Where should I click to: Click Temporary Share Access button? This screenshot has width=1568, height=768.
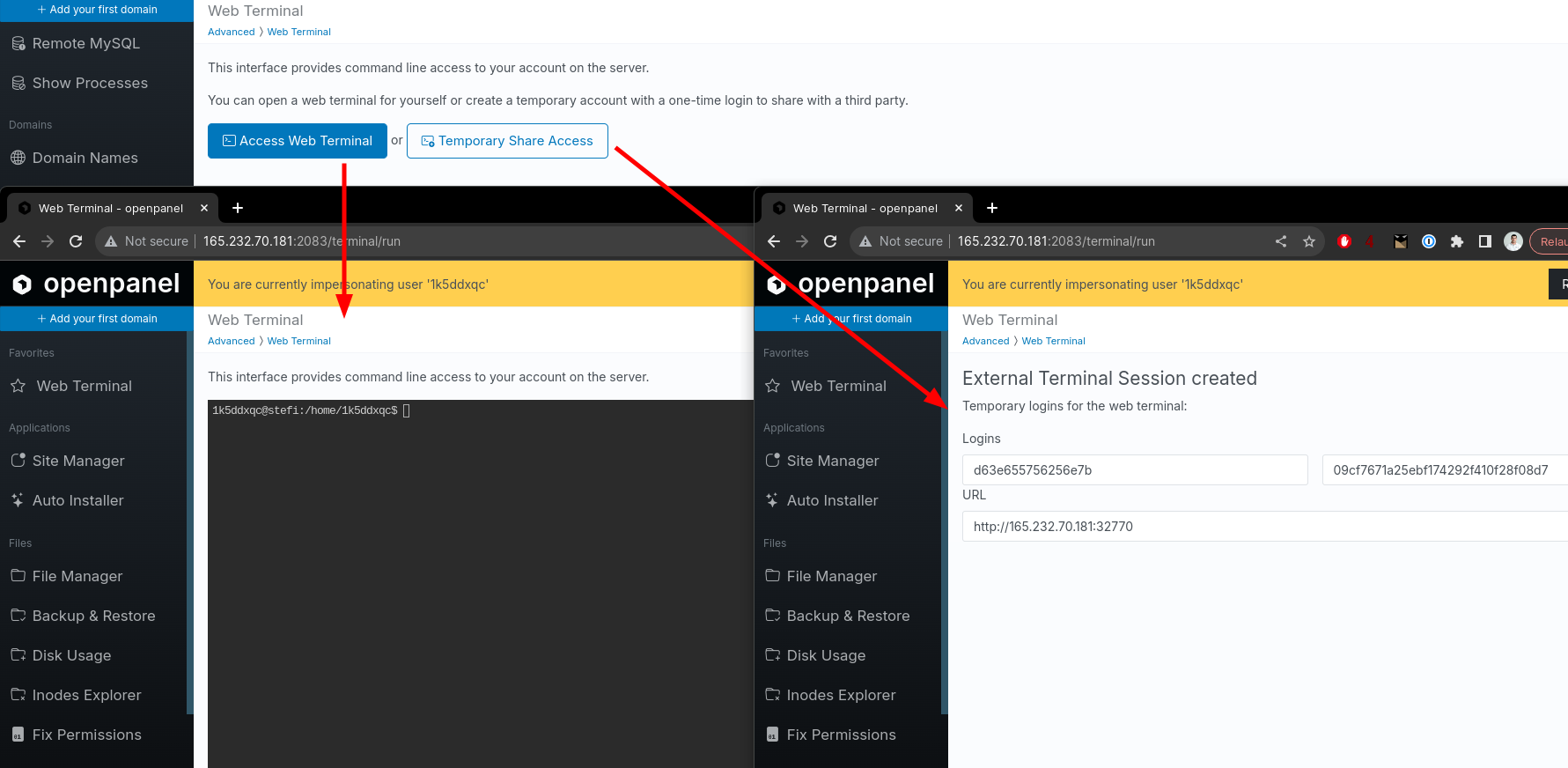click(x=507, y=141)
